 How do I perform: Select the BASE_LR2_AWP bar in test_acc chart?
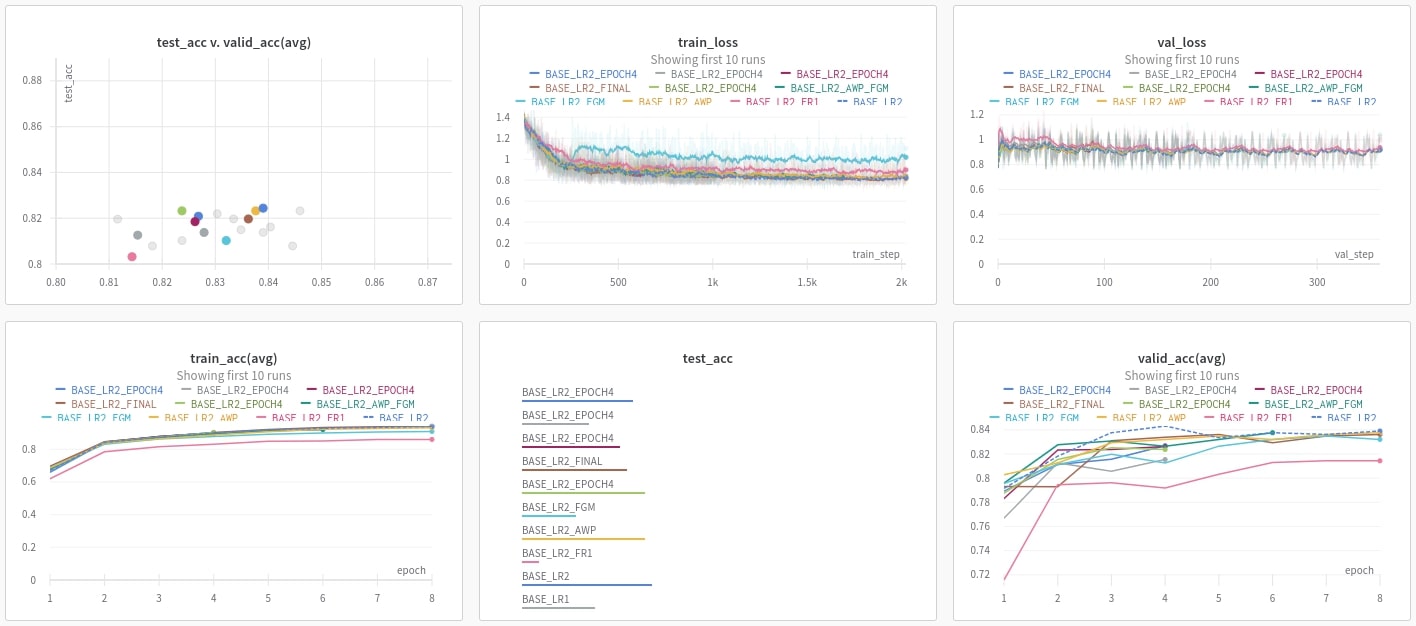(x=583, y=539)
